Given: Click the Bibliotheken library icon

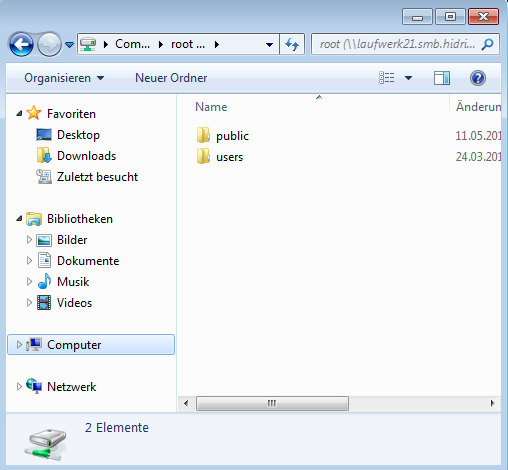Looking at the screenshot, I should (x=34, y=219).
